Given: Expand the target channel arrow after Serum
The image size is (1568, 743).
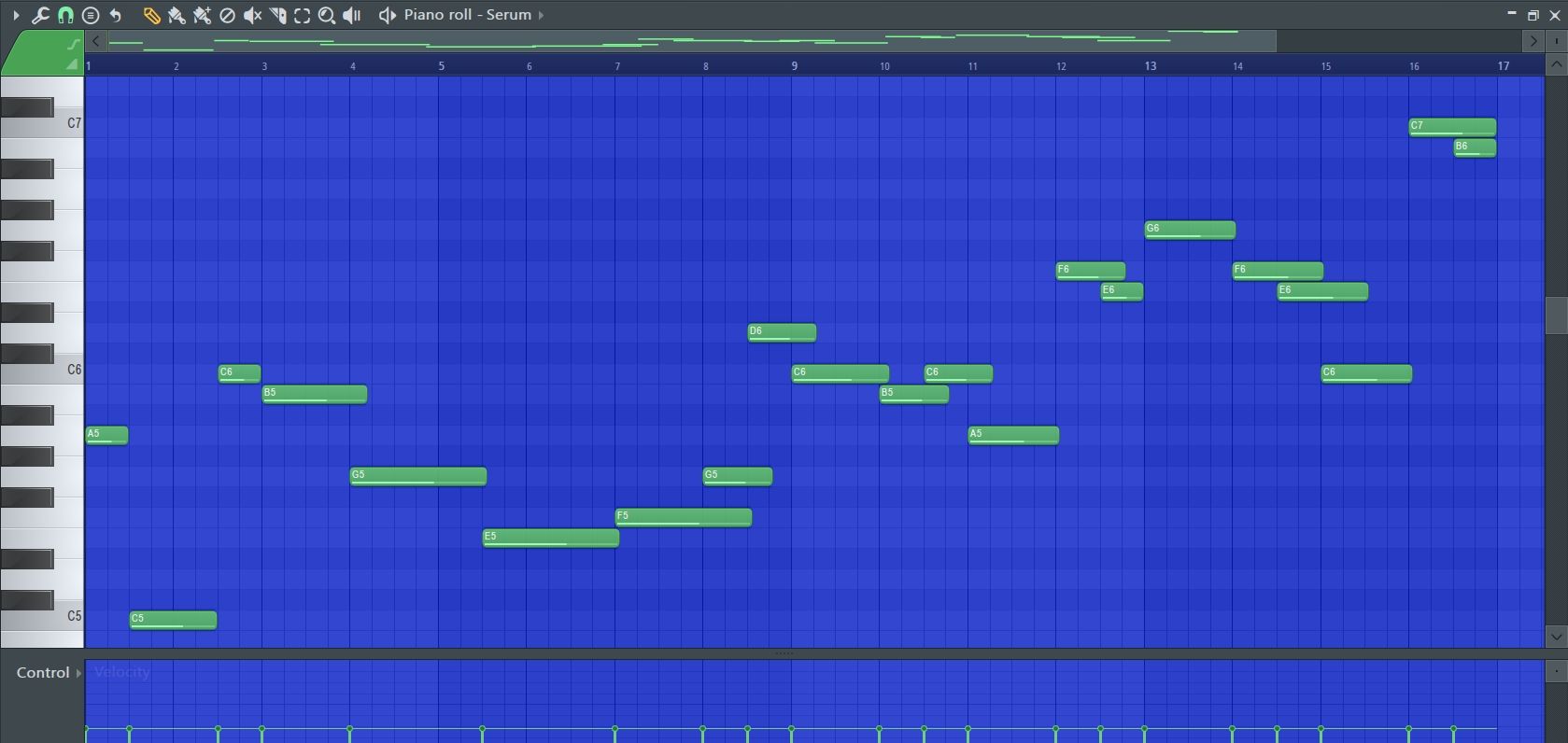Looking at the screenshot, I should tap(541, 15).
